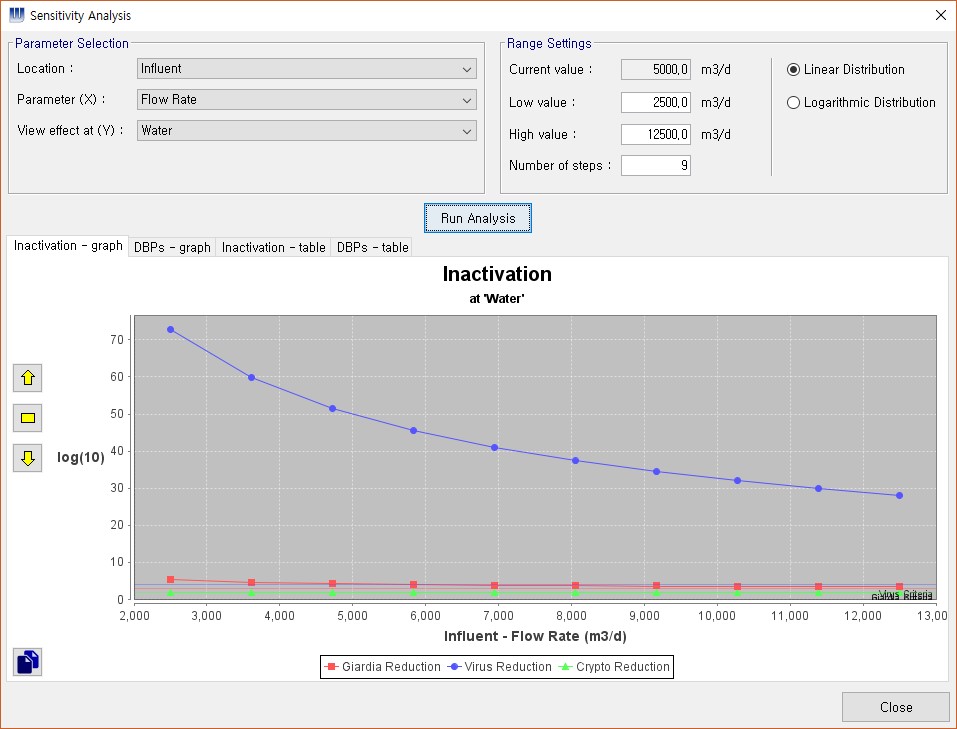The height and width of the screenshot is (729, 957).
Task: Select Logarithmic Distribution radio button
Action: [794, 103]
